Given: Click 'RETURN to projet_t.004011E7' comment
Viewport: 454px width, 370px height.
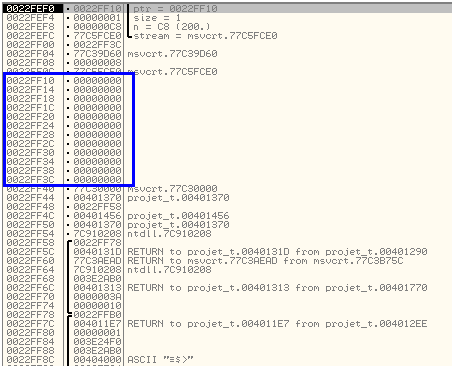Looking at the screenshot, I should coord(277,323).
